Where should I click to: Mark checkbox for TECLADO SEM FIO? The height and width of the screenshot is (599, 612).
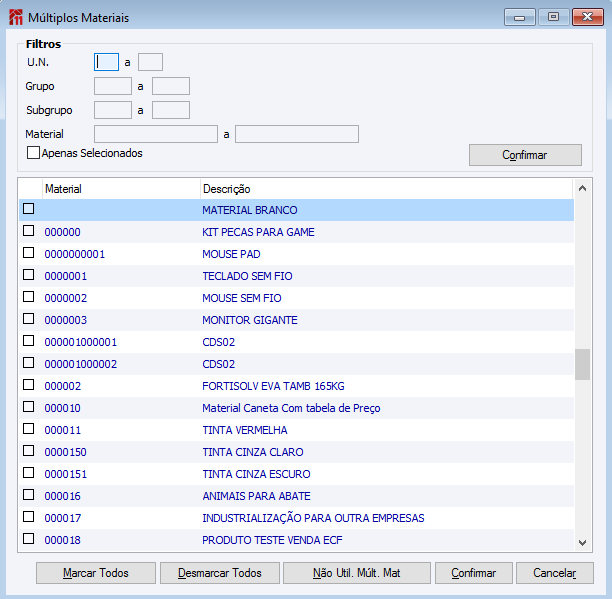(x=28, y=275)
